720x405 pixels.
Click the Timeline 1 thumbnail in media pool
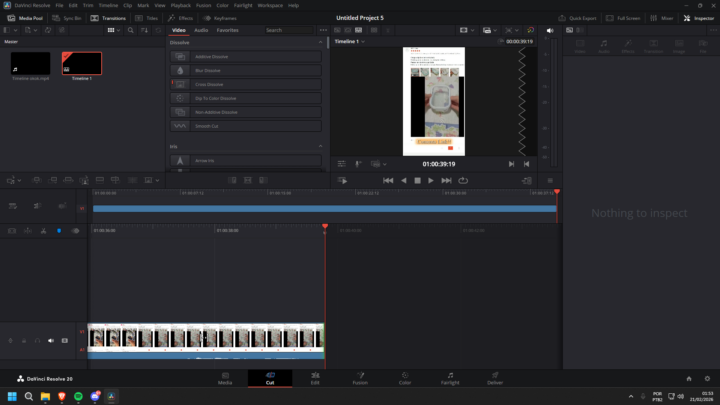coord(81,63)
